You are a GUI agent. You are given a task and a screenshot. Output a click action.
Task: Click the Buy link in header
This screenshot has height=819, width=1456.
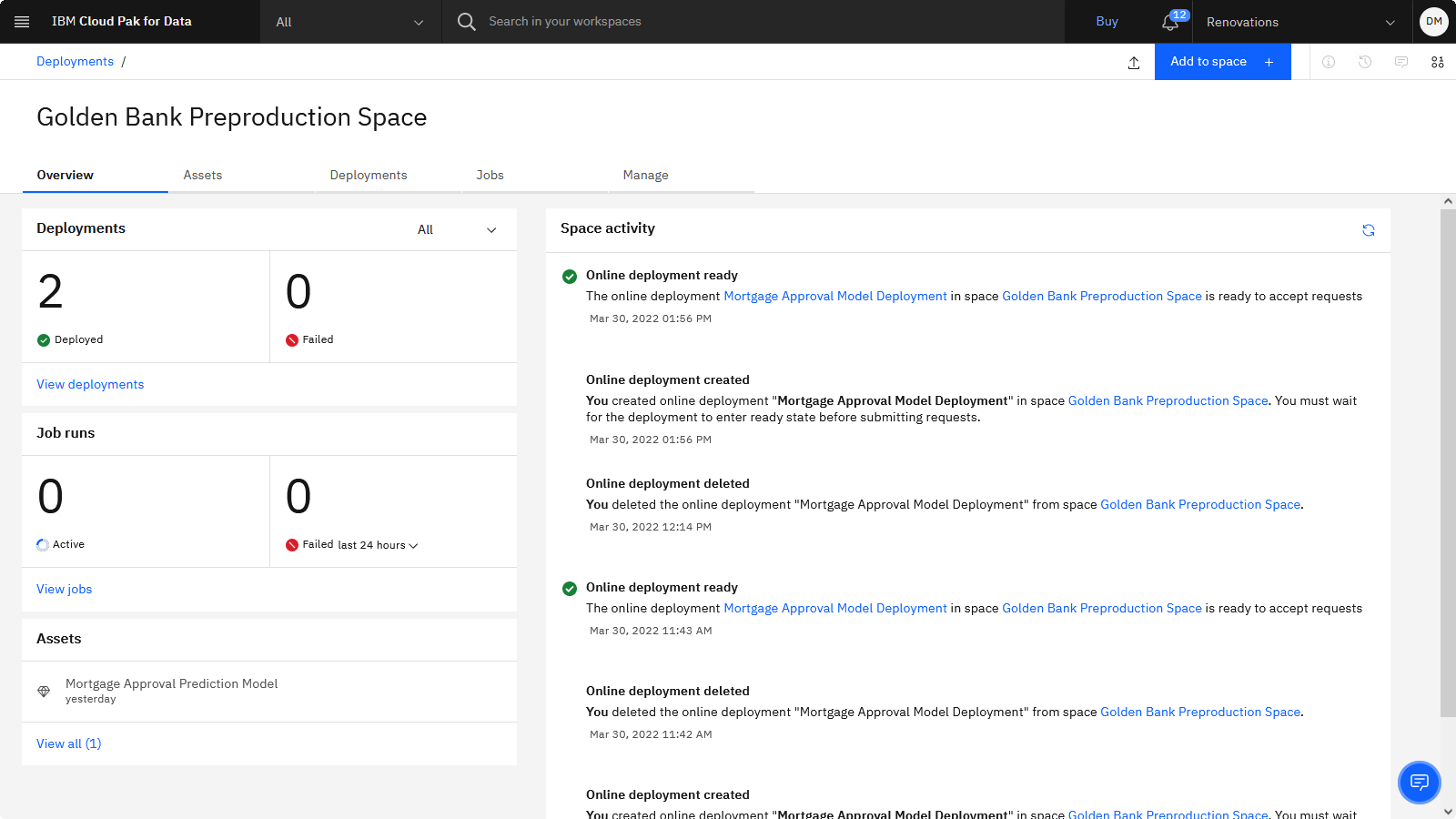tap(1107, 22)
